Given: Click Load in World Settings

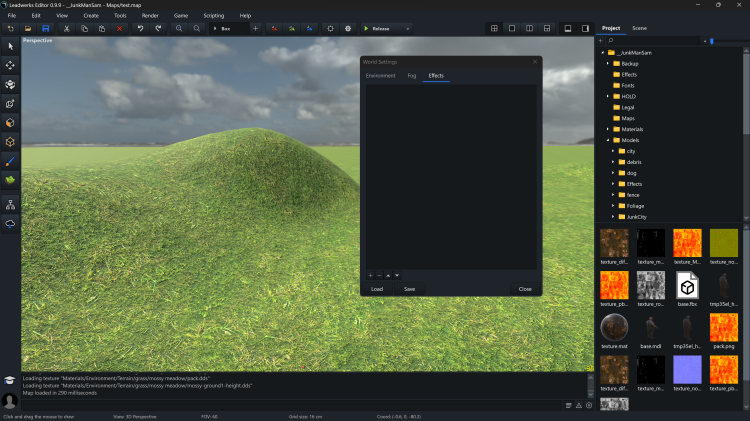Looking at the screenshot, I should pyautogui.click(x=377, y=289).
